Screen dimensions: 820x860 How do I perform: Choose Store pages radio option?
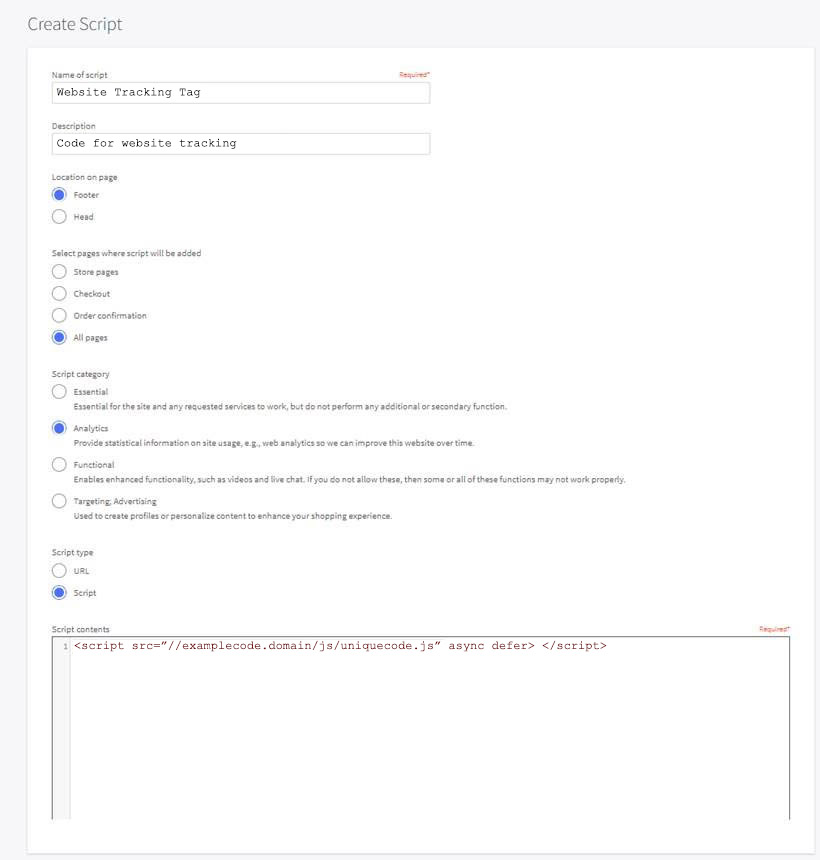click(x=59, y=271)
